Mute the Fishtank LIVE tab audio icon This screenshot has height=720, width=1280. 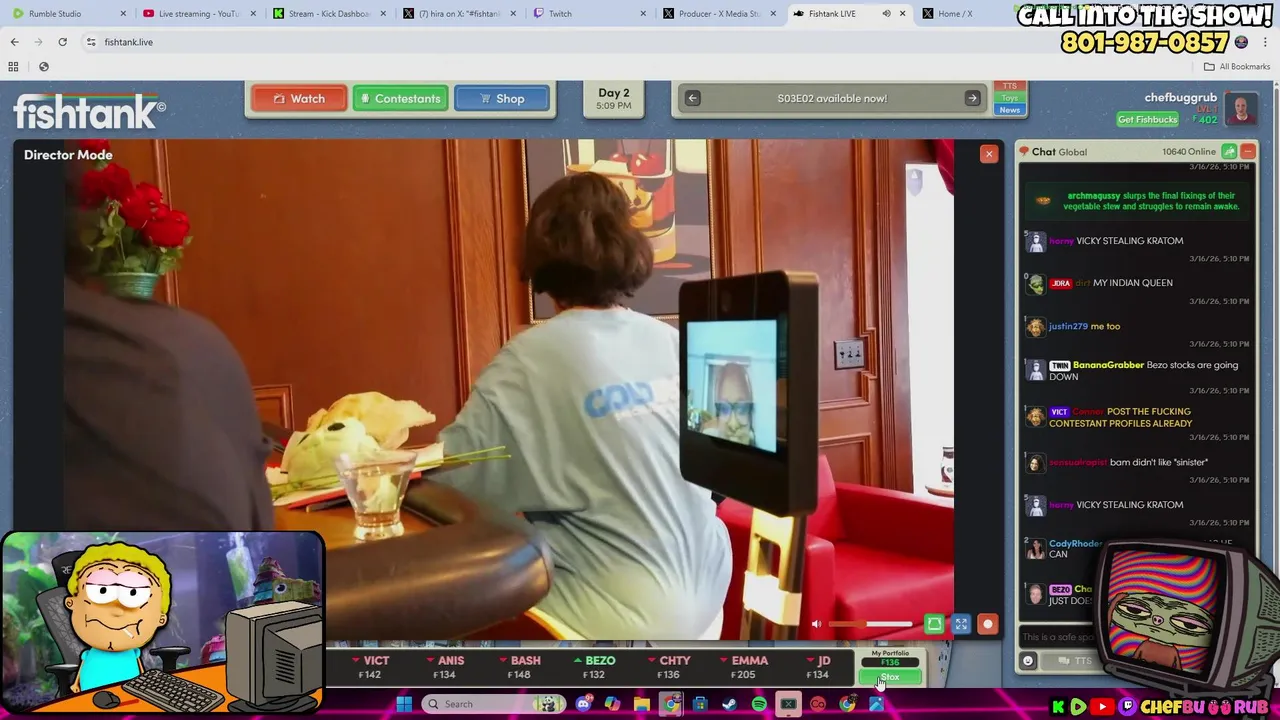(886, 14)
